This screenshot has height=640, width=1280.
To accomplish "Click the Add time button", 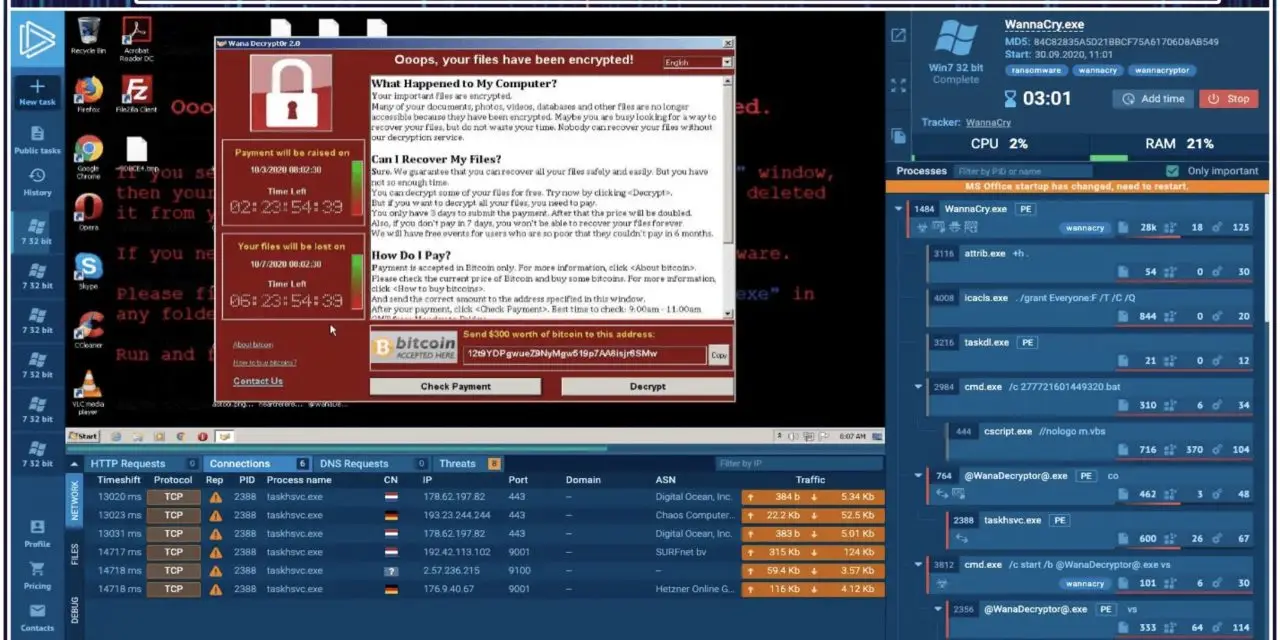I will click(1153, 99).
